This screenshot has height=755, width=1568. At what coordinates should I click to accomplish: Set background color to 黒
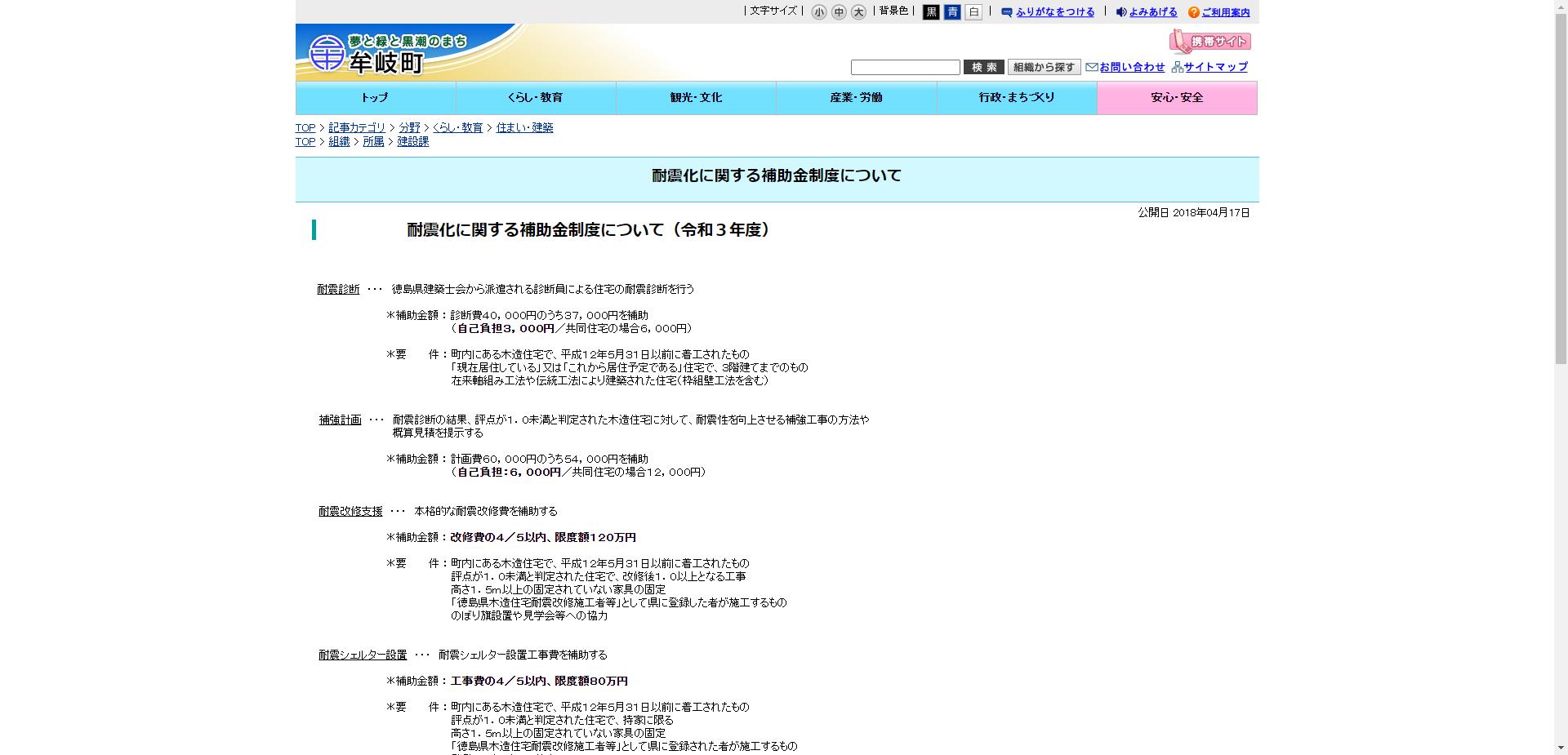(x=930, y=11)
